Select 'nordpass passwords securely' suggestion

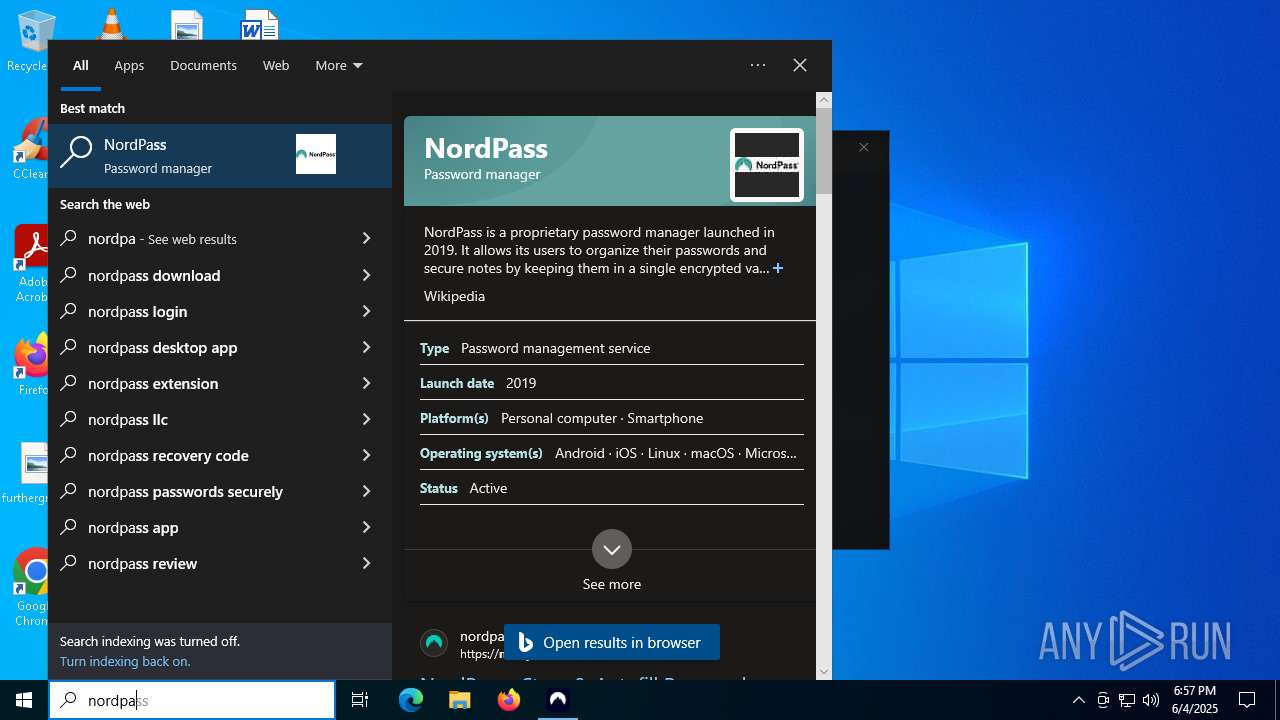(200, 491)
